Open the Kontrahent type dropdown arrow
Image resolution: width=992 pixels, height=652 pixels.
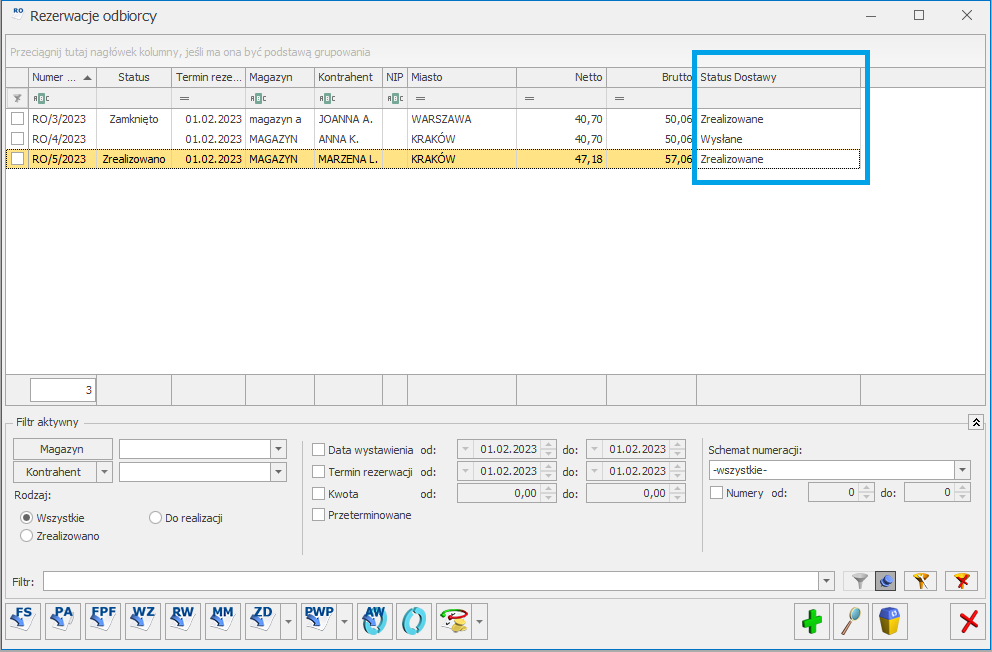[x=104, y=472]
